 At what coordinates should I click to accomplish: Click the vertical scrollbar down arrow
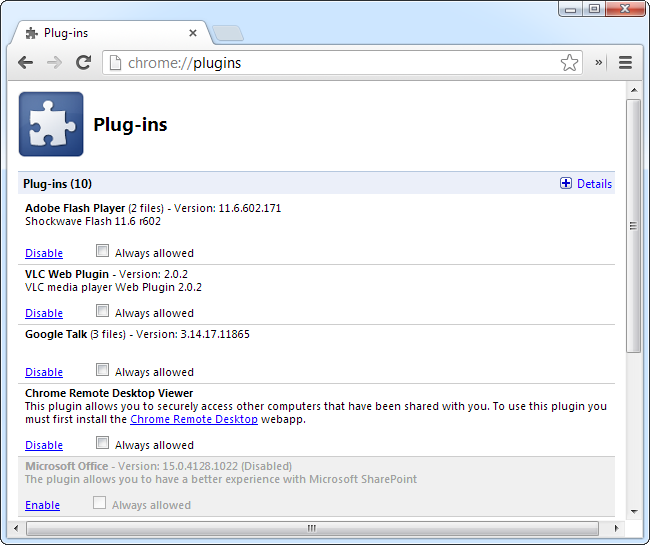634,511
